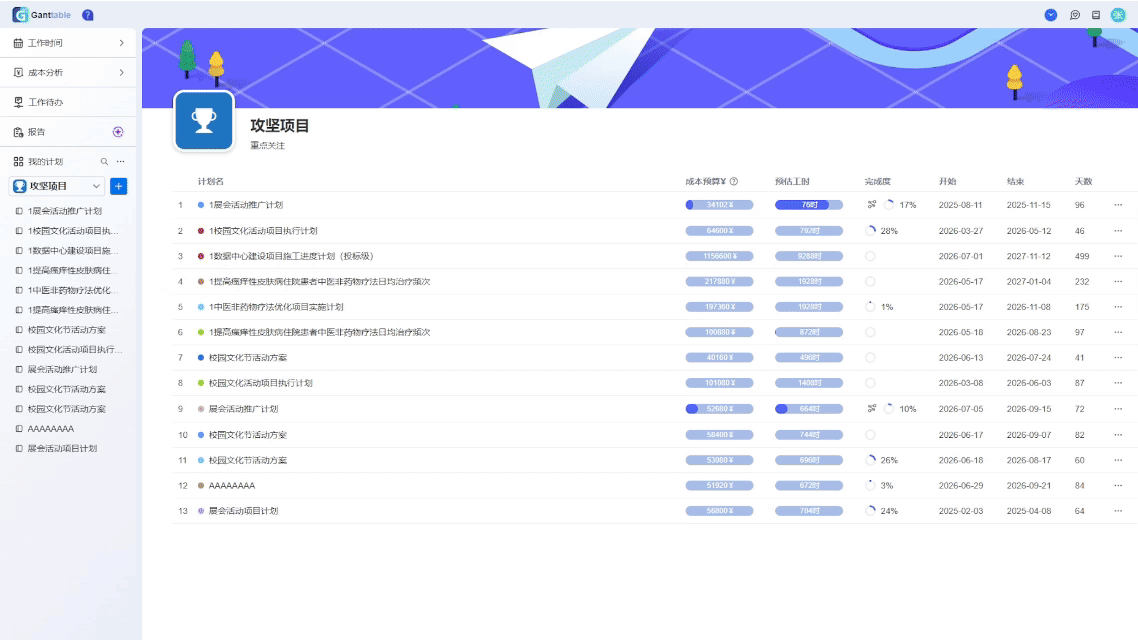Click the trophy project icon in header
1138x640 pixels.
204,120
